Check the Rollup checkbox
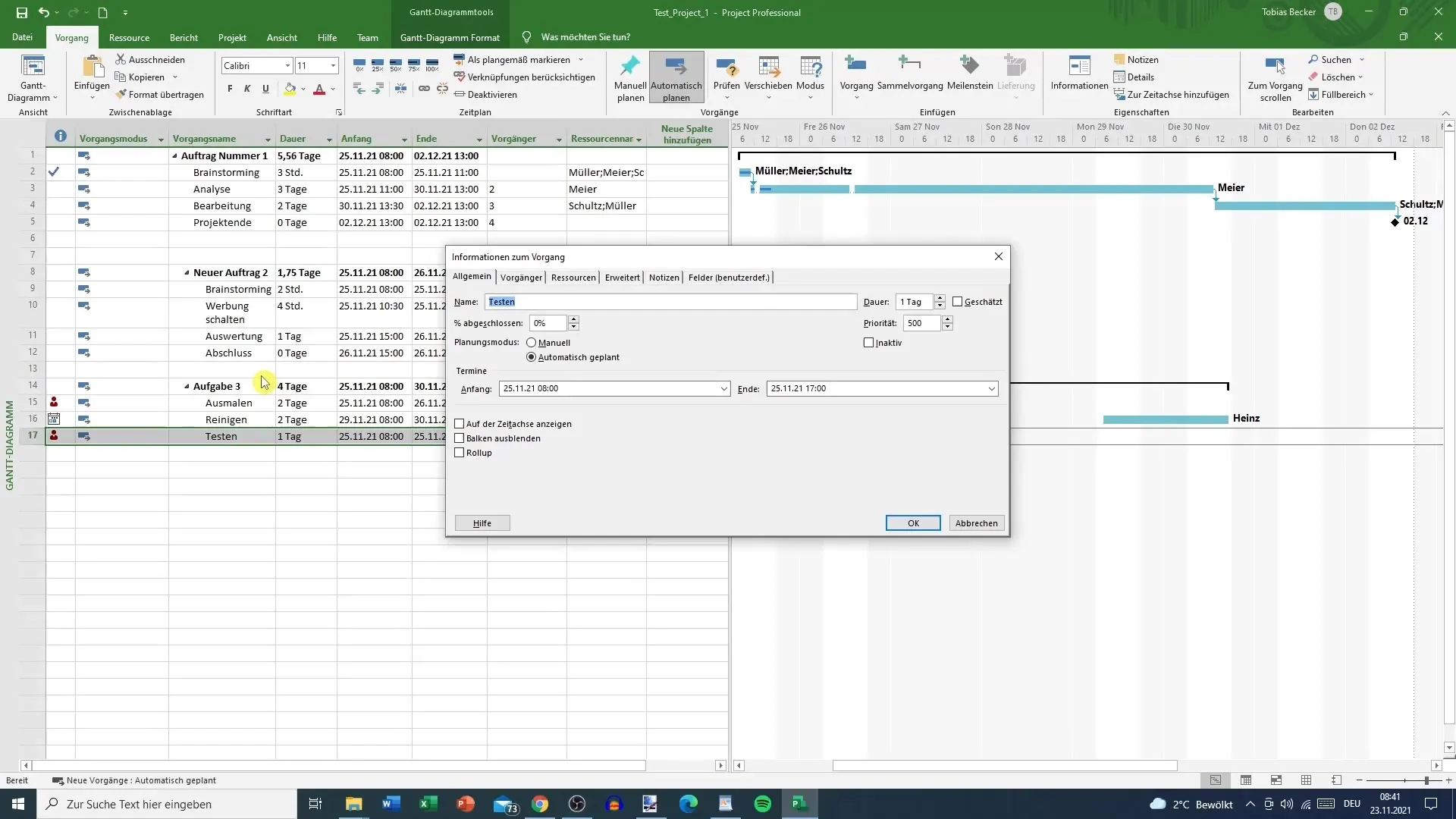The width and height of the screenshot is (1456, 819). click(459, 453)
